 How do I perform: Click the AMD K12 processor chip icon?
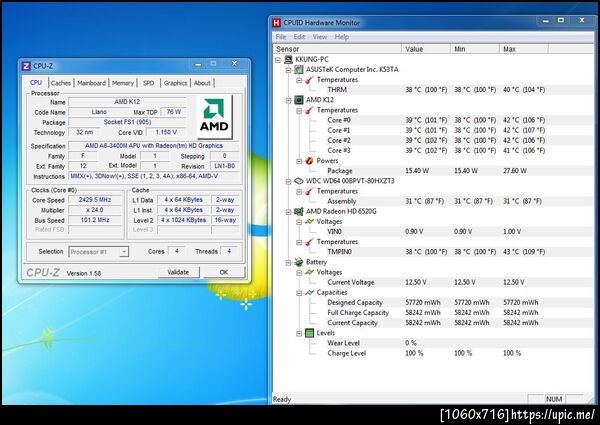pos(299,100)
